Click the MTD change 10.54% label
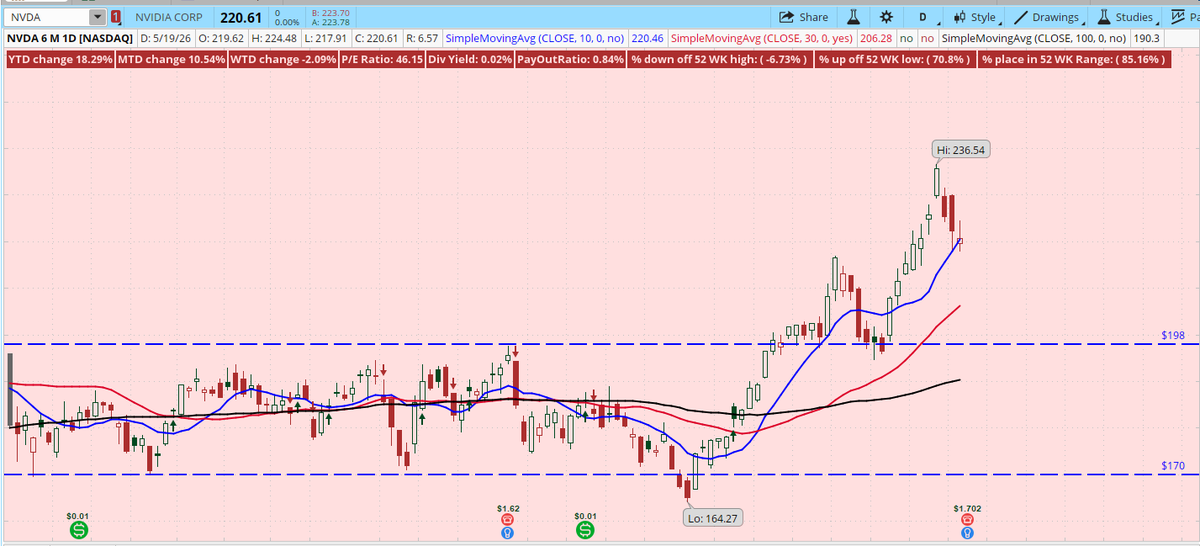 [x=171, y=60]
